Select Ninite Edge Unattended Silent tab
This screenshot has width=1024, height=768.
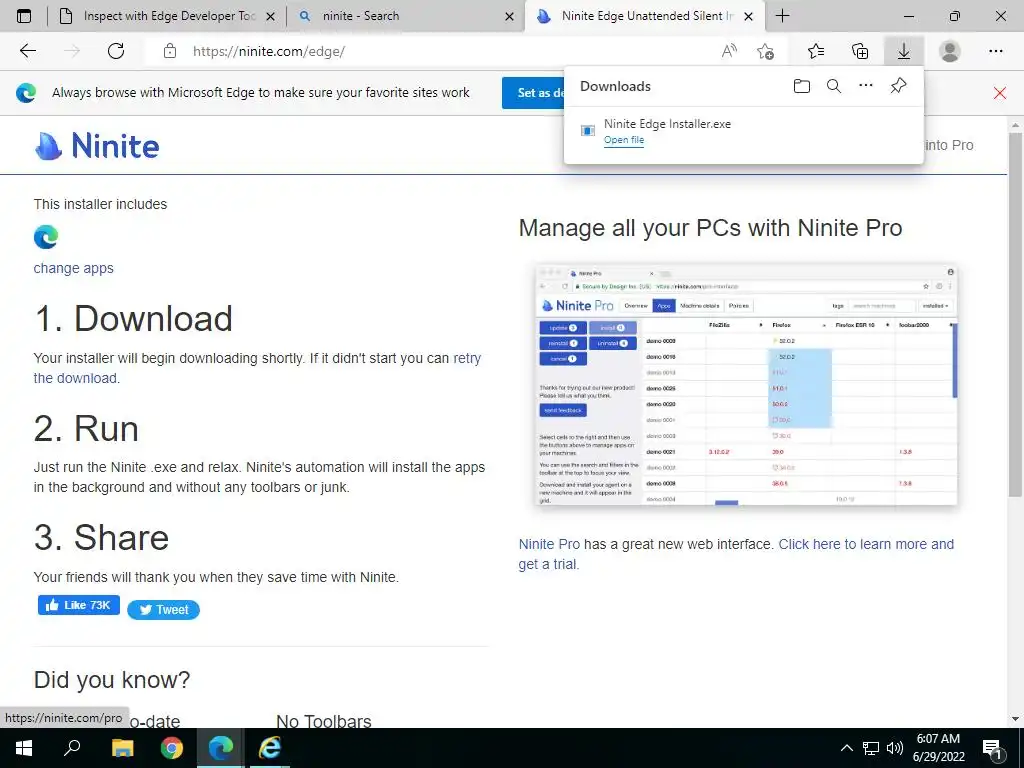click(x=643, y=16)
